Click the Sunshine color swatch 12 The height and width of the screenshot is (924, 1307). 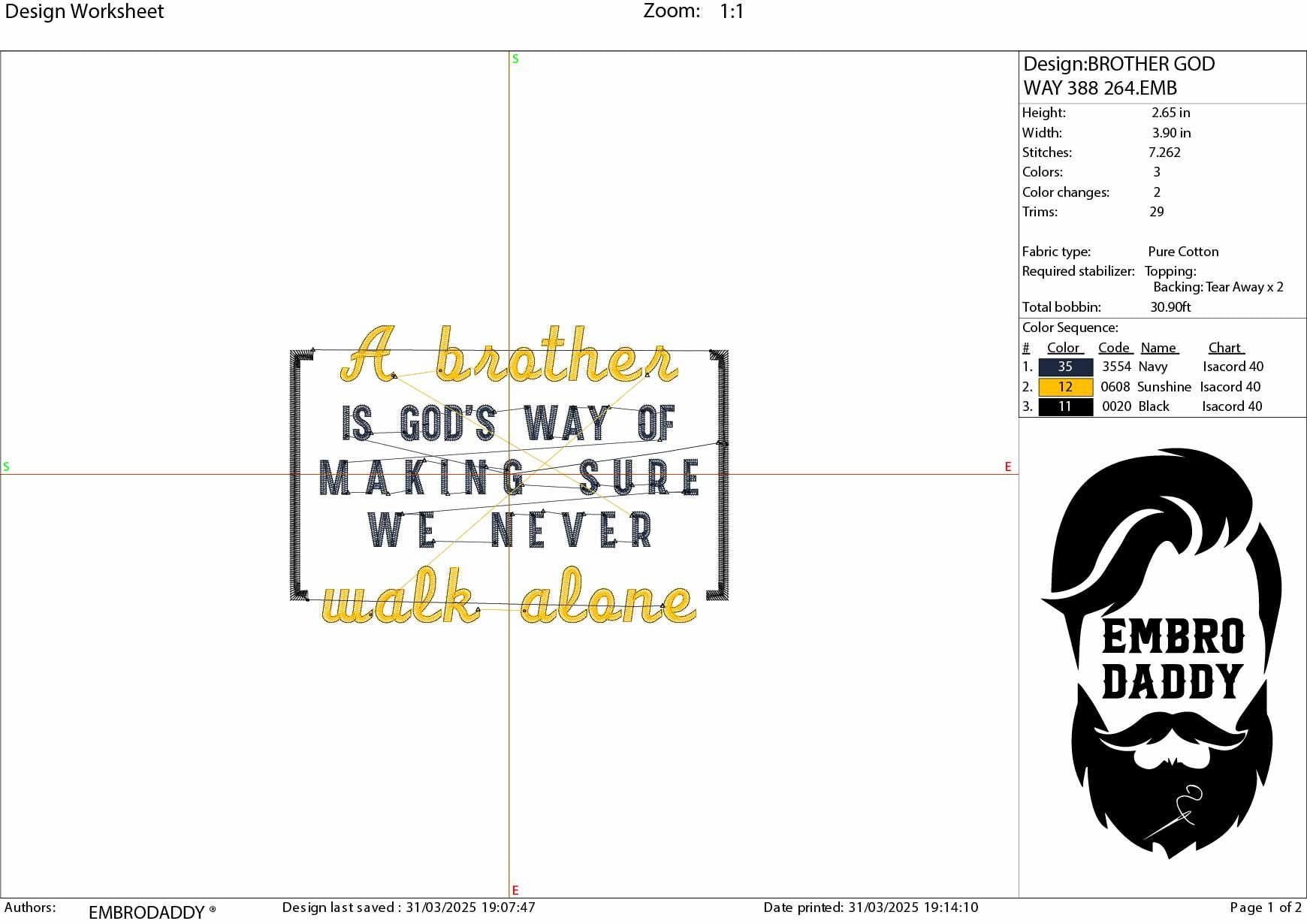coord(1065,387)
